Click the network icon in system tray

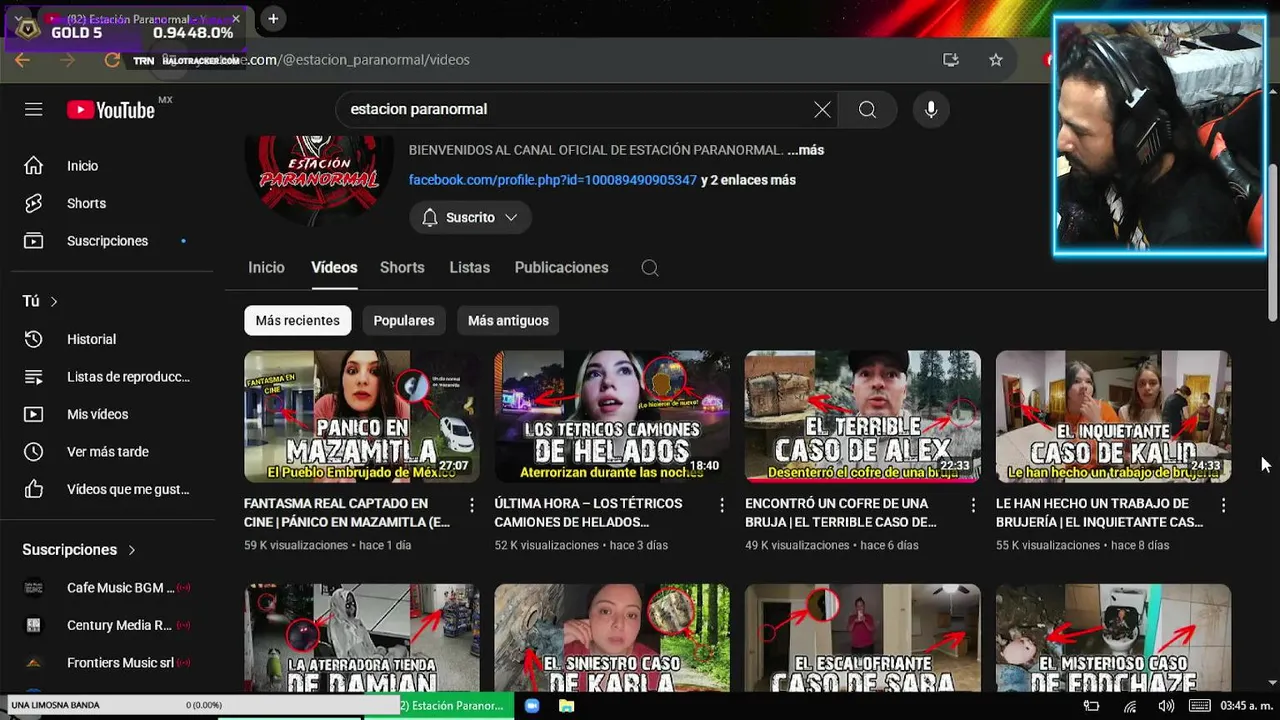tap(1130, 706)
